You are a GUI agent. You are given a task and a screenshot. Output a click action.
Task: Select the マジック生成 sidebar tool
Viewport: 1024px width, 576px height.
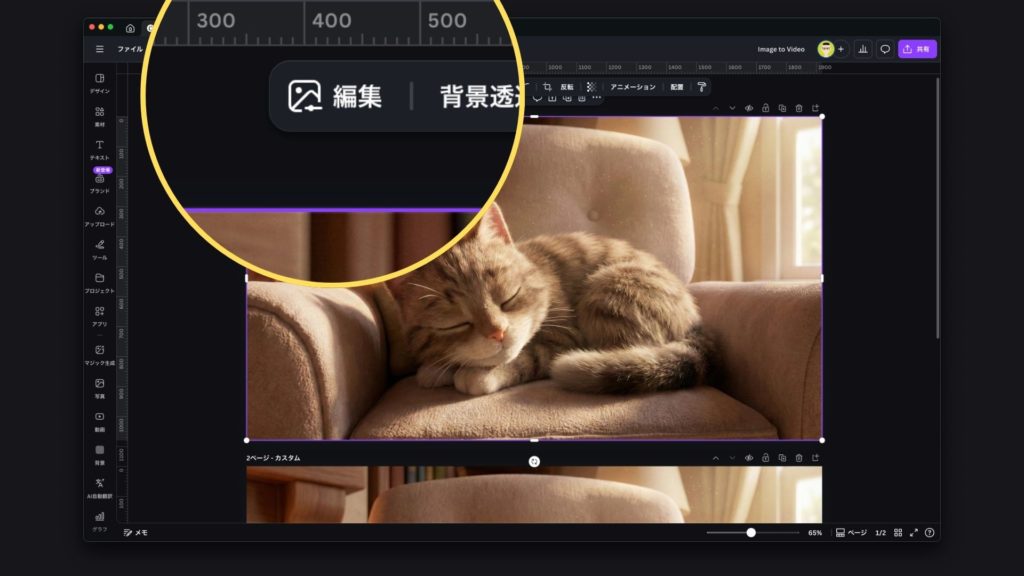99,354
